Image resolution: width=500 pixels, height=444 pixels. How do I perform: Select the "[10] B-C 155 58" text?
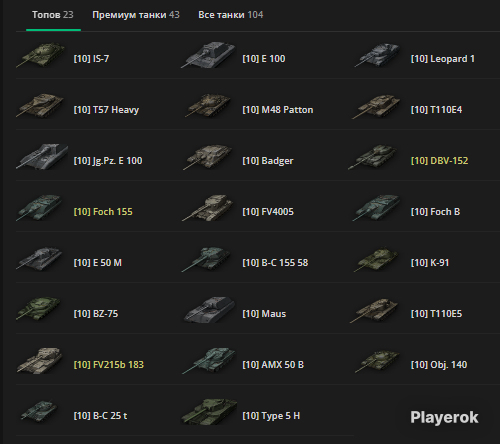(x=275, y=263)
